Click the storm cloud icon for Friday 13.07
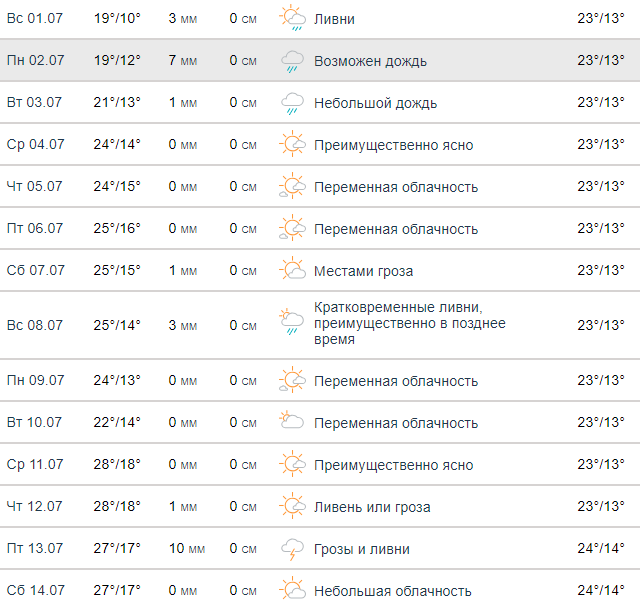This screenshot has width=640, height=608. 292,549
